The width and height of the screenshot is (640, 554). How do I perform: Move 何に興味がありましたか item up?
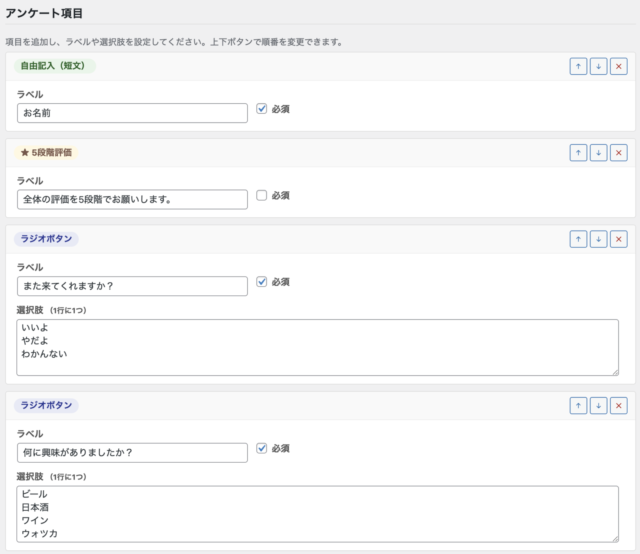[578, 405]
